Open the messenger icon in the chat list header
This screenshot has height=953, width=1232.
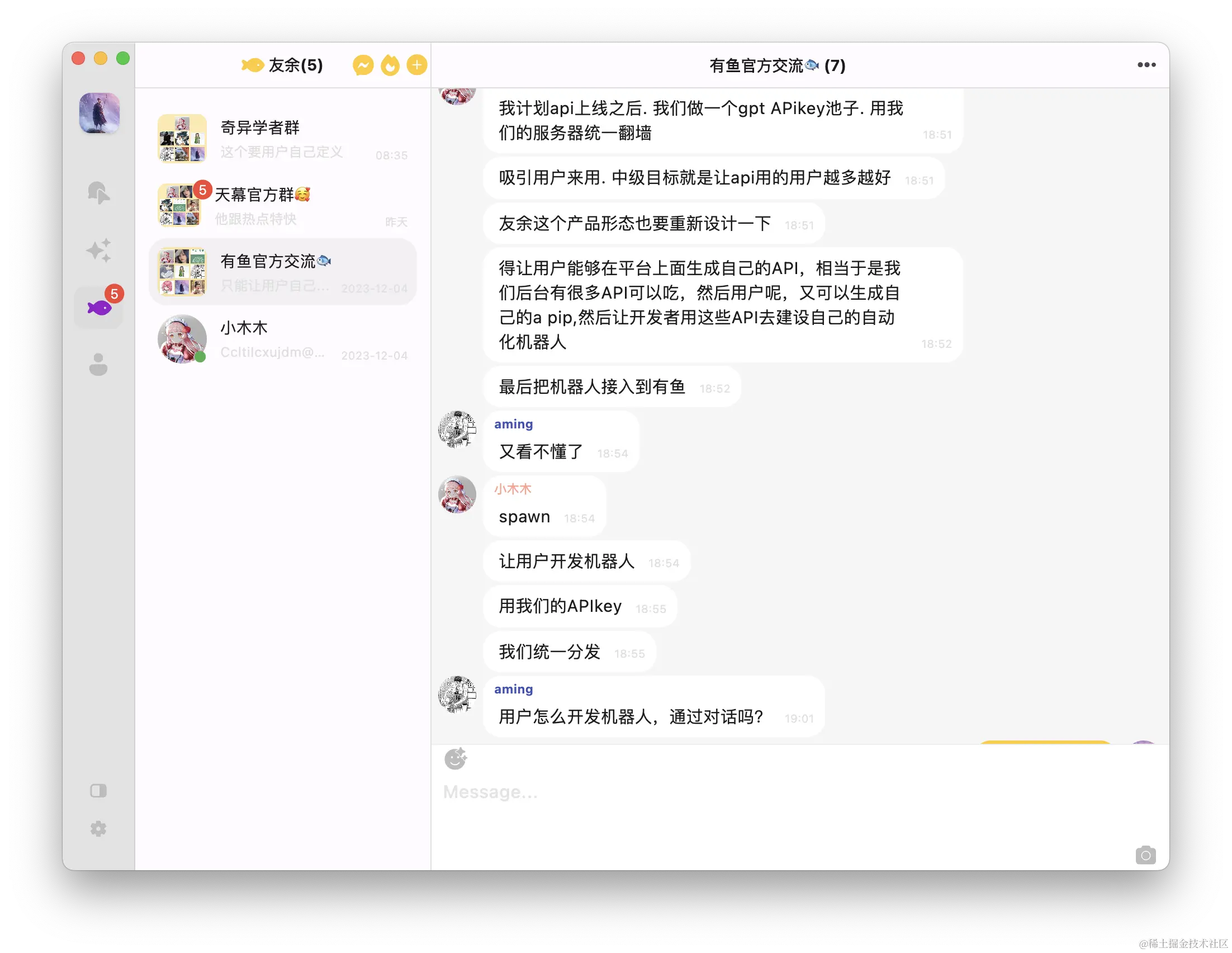[x=363, y=65]
